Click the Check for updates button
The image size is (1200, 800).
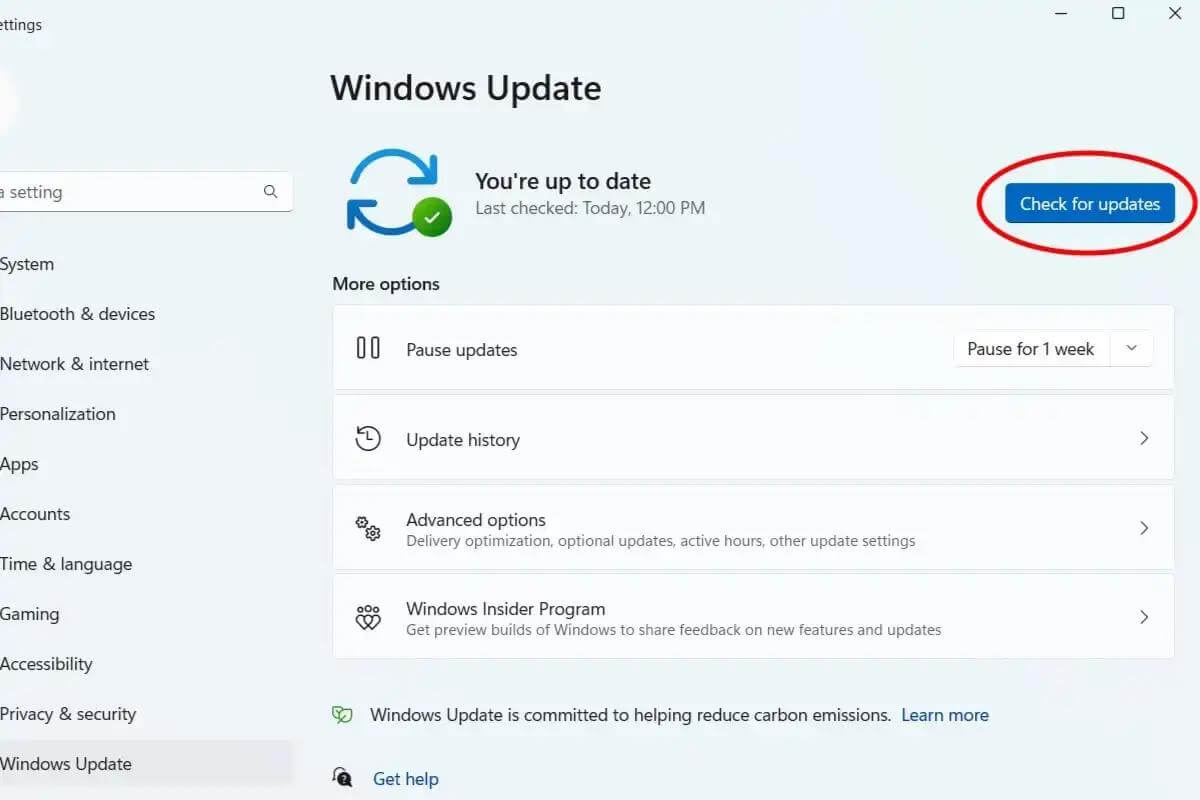(1088, 203)
